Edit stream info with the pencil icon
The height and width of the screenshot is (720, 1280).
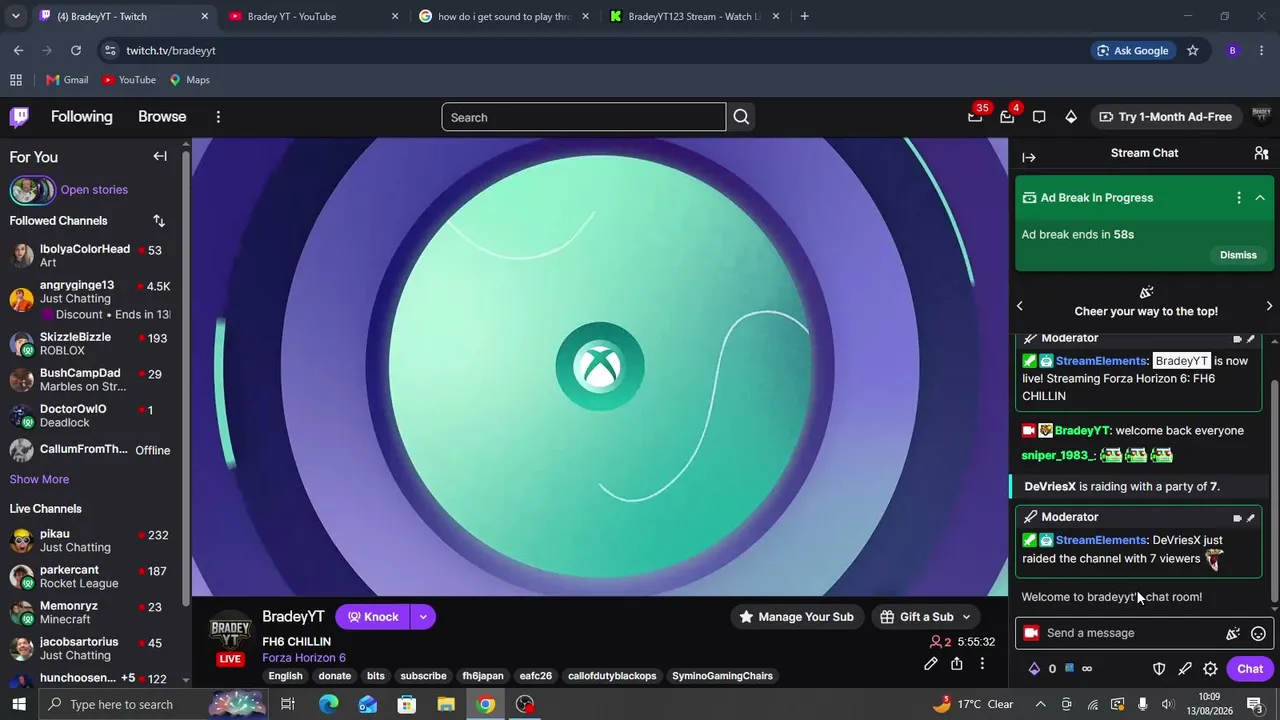point(931,664)
